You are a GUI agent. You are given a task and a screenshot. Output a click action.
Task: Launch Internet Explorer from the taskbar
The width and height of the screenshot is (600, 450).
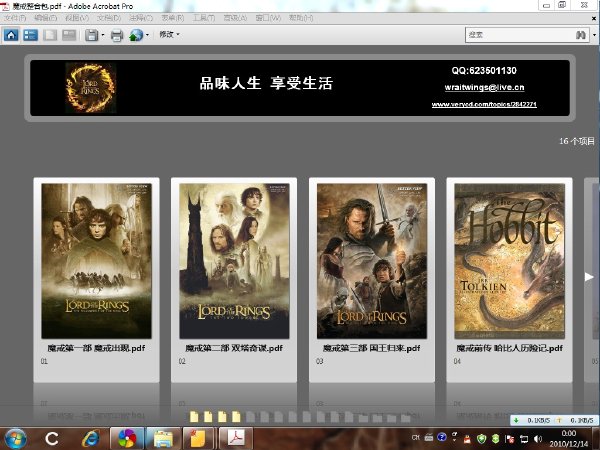[x=91, y=439]
